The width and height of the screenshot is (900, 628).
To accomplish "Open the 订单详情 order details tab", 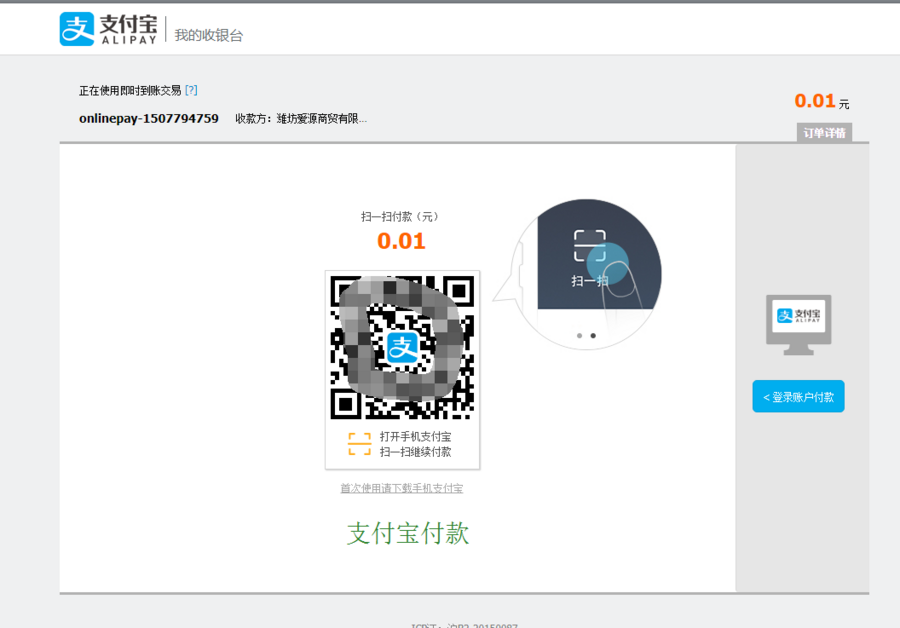I will (x=824, y=133).
